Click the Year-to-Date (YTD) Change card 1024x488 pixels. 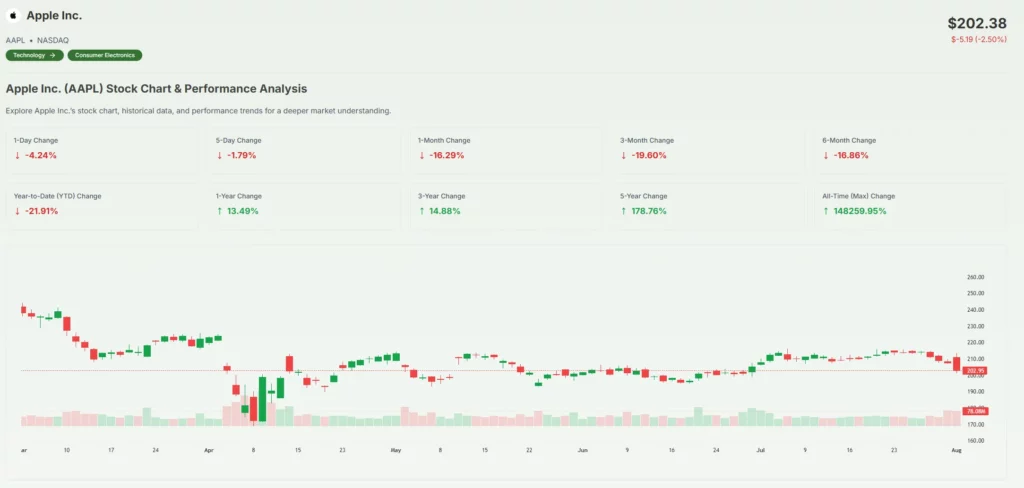104,204
